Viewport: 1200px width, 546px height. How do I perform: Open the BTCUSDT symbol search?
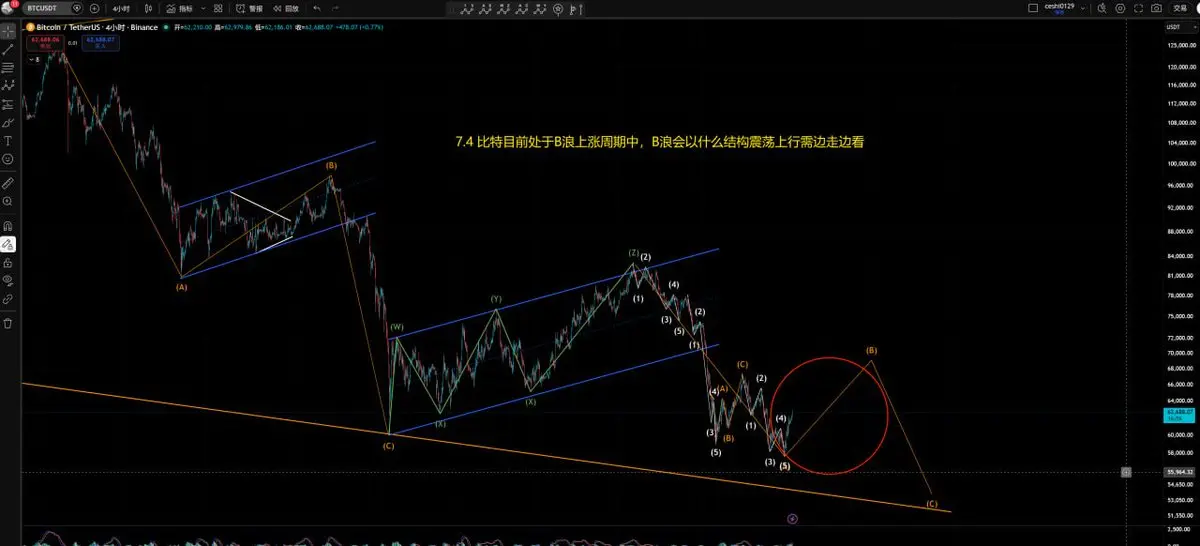click(x=42, y=8)
